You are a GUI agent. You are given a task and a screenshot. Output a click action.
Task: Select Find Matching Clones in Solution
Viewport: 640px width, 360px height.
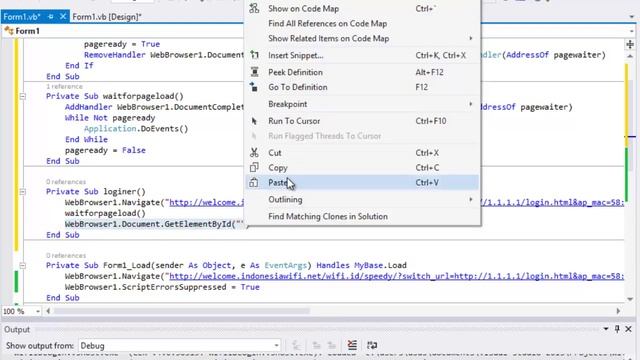point(362,216)
